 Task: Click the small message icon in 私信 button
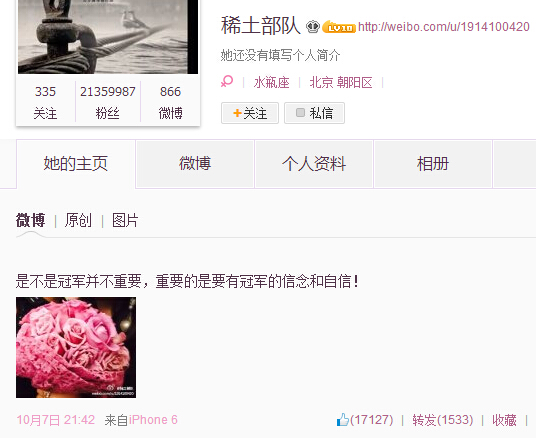300,112
